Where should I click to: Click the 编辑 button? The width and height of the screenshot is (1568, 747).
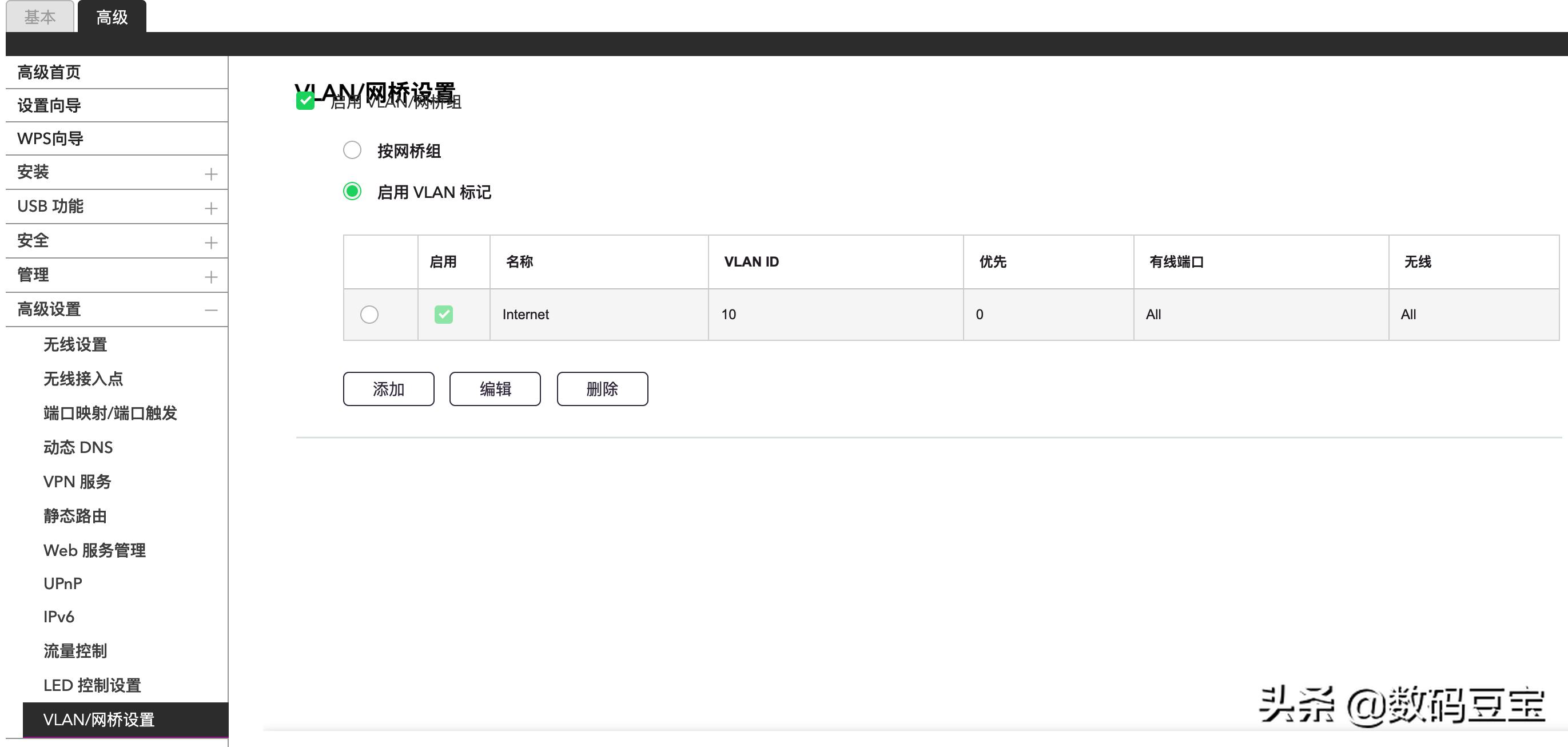pyautogui.click(x=495, y=388)
